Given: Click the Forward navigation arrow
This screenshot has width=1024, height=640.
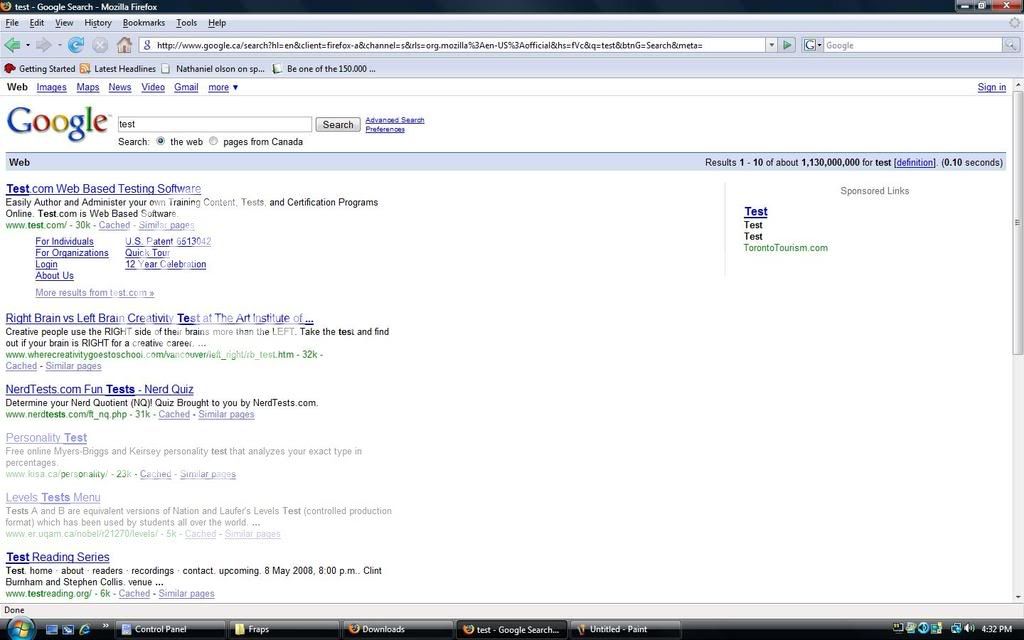Looking at the screenshot, I should click(x=43, y=45).
